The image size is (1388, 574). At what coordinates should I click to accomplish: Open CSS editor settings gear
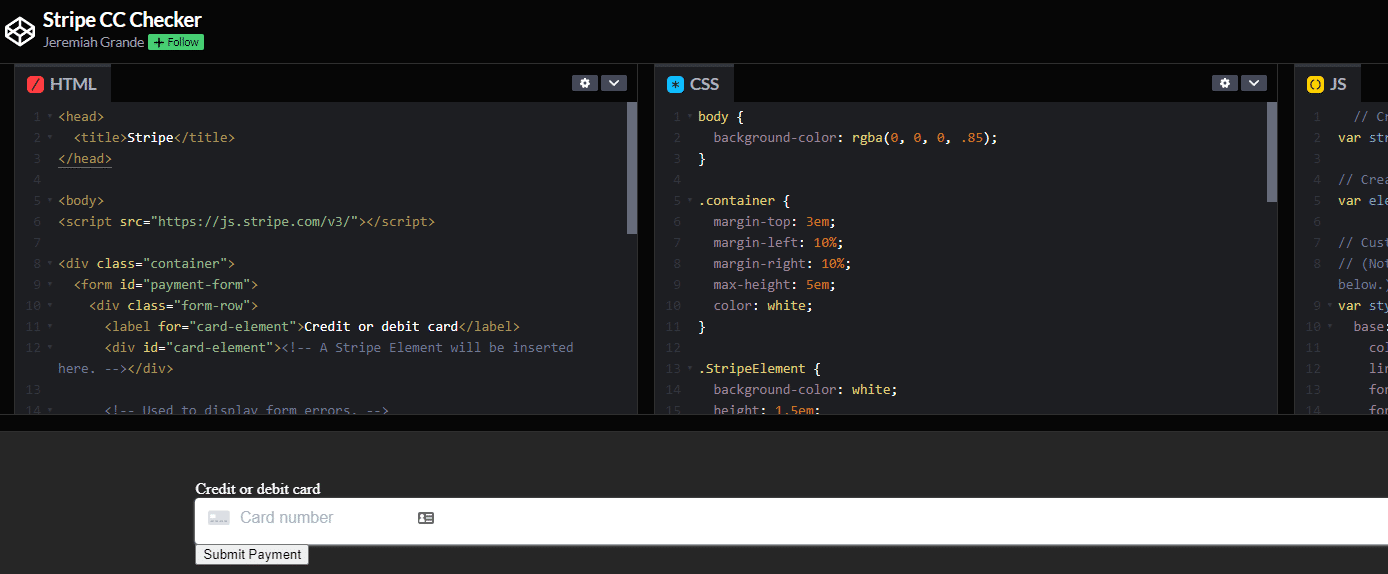pos(1225,83)
